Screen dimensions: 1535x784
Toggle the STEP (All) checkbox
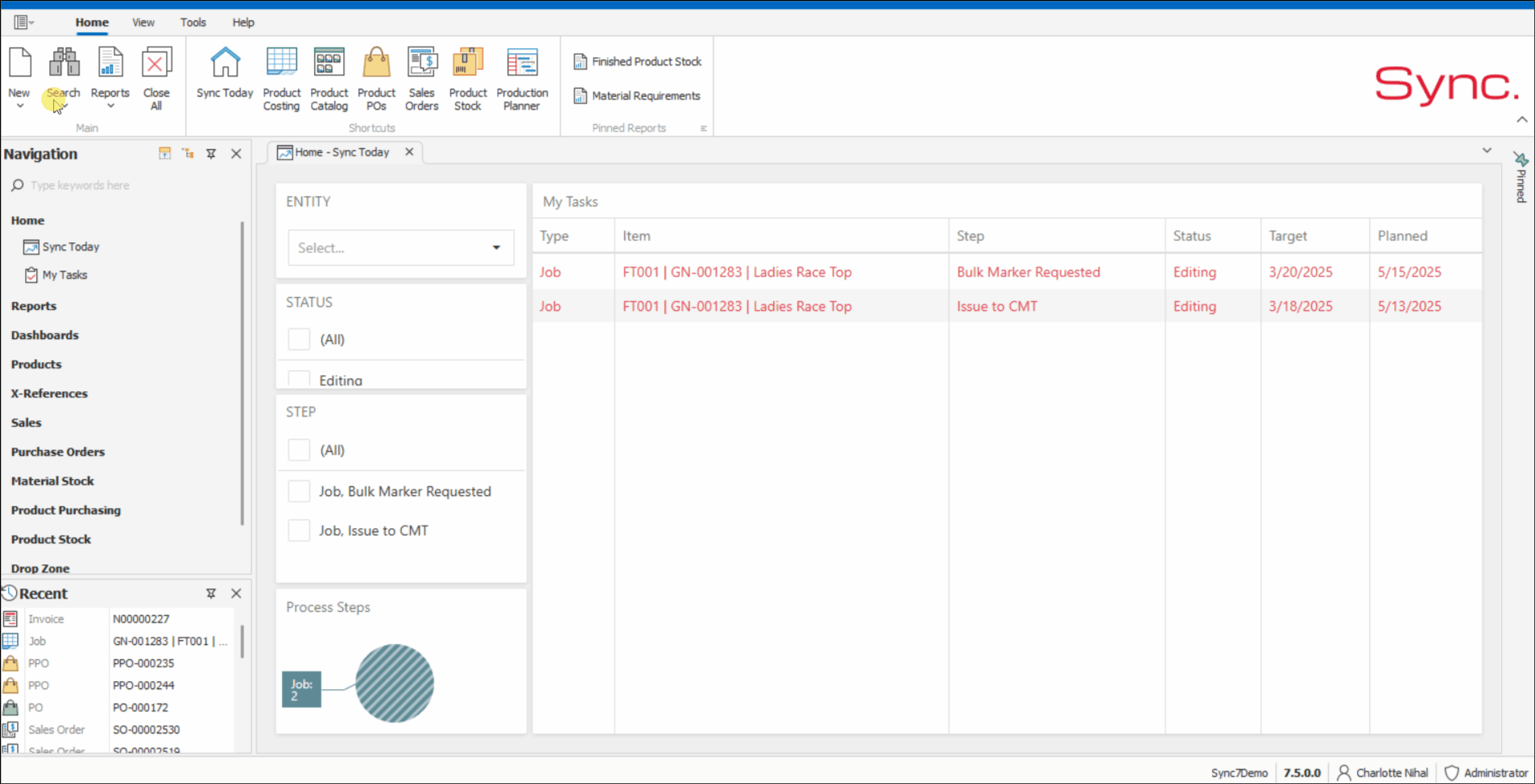pyautogui.click(x=299, y=449)
